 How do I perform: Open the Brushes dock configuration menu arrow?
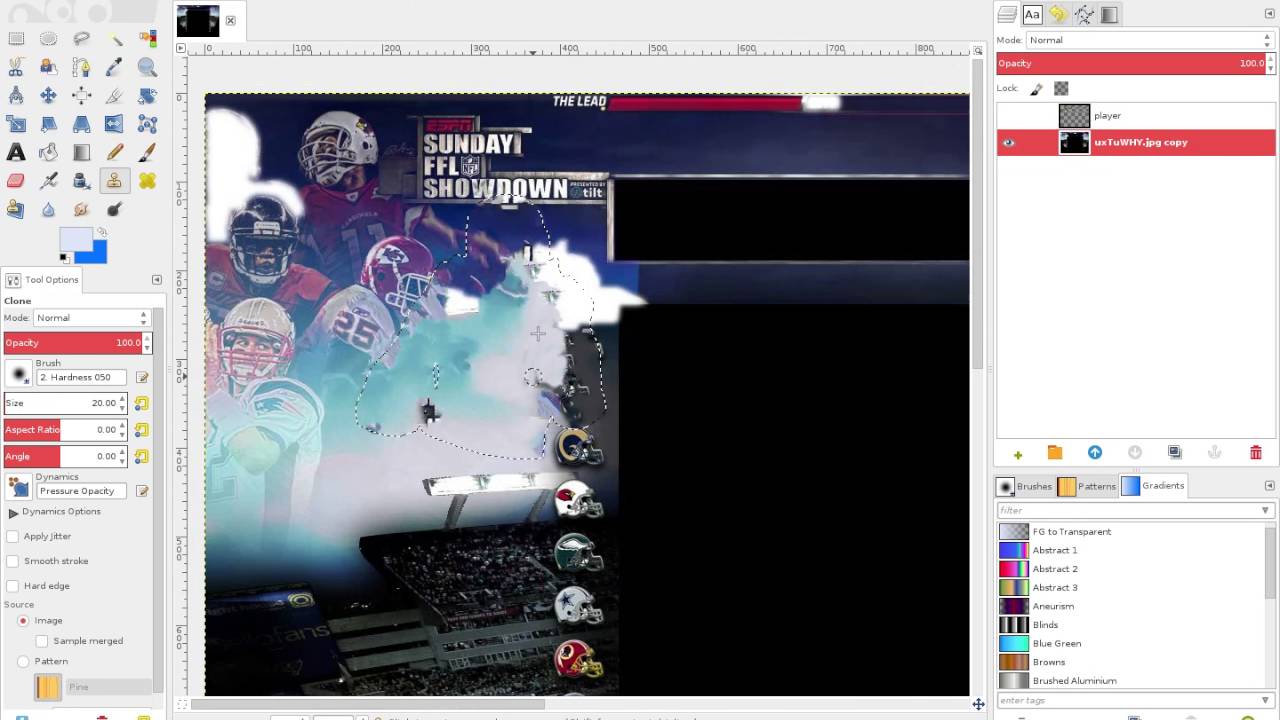pyautogui.click(x=1270, y=486)
